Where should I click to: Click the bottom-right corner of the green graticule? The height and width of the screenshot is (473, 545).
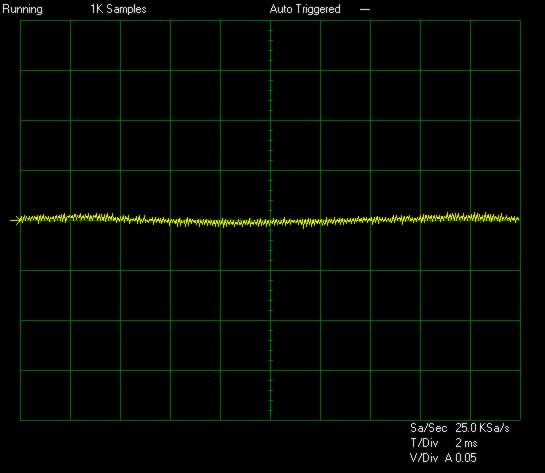pyautogui.click(x=520, y=420)
